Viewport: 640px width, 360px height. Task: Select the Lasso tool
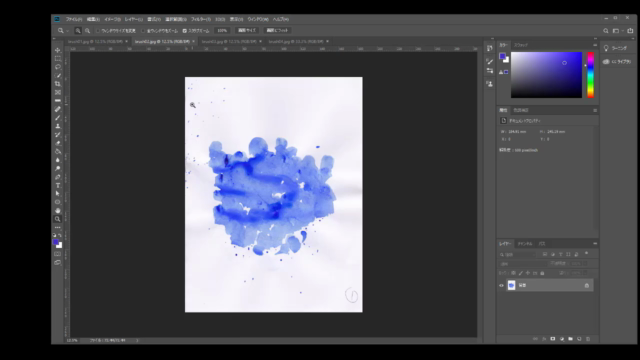tap(58, 67)
